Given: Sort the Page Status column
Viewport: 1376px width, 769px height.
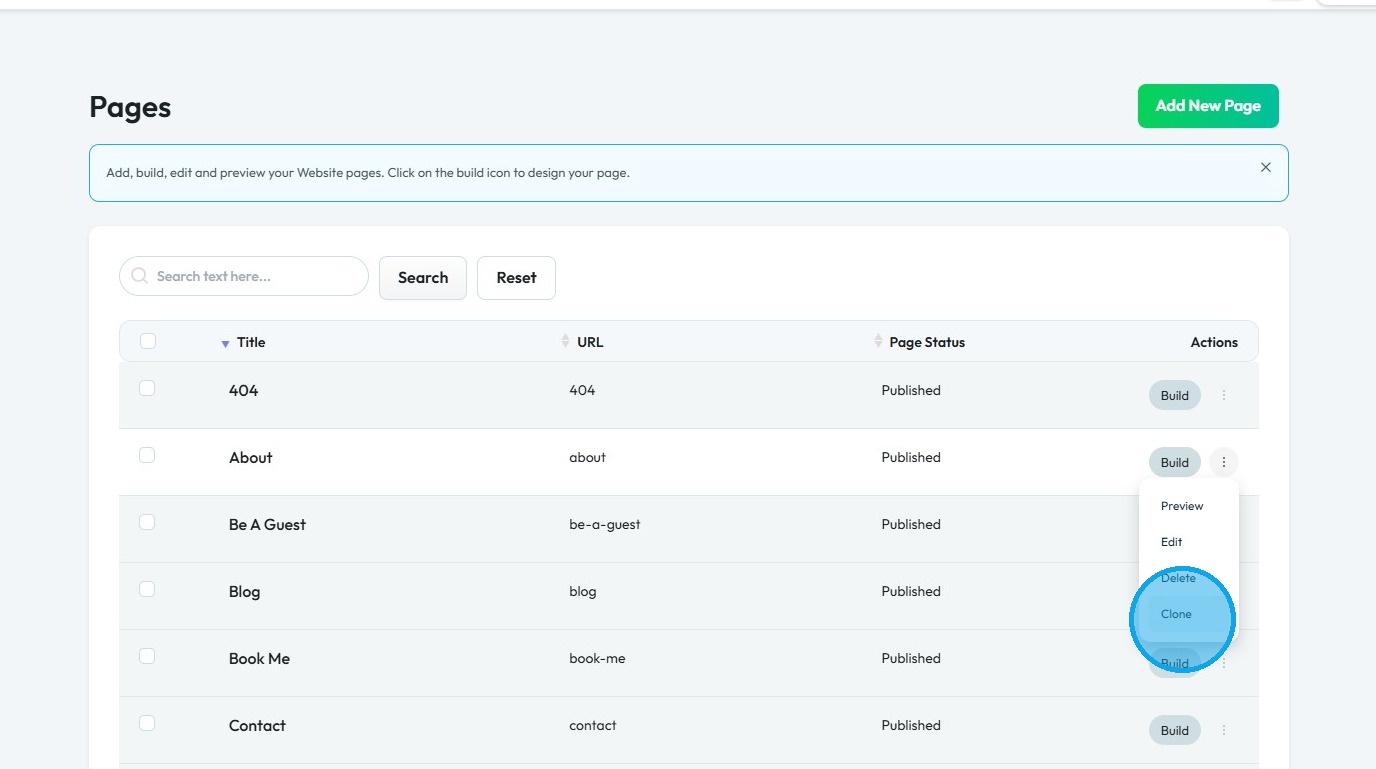Looking at the screenshot, I should point(878,342).
